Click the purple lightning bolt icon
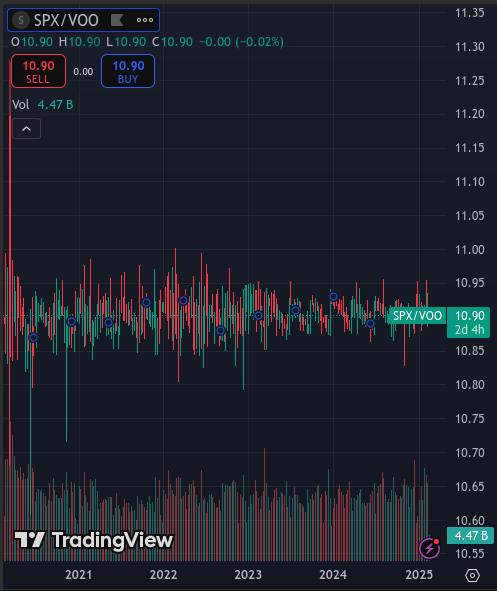This screenshot has width=497, height=591. 430,548
